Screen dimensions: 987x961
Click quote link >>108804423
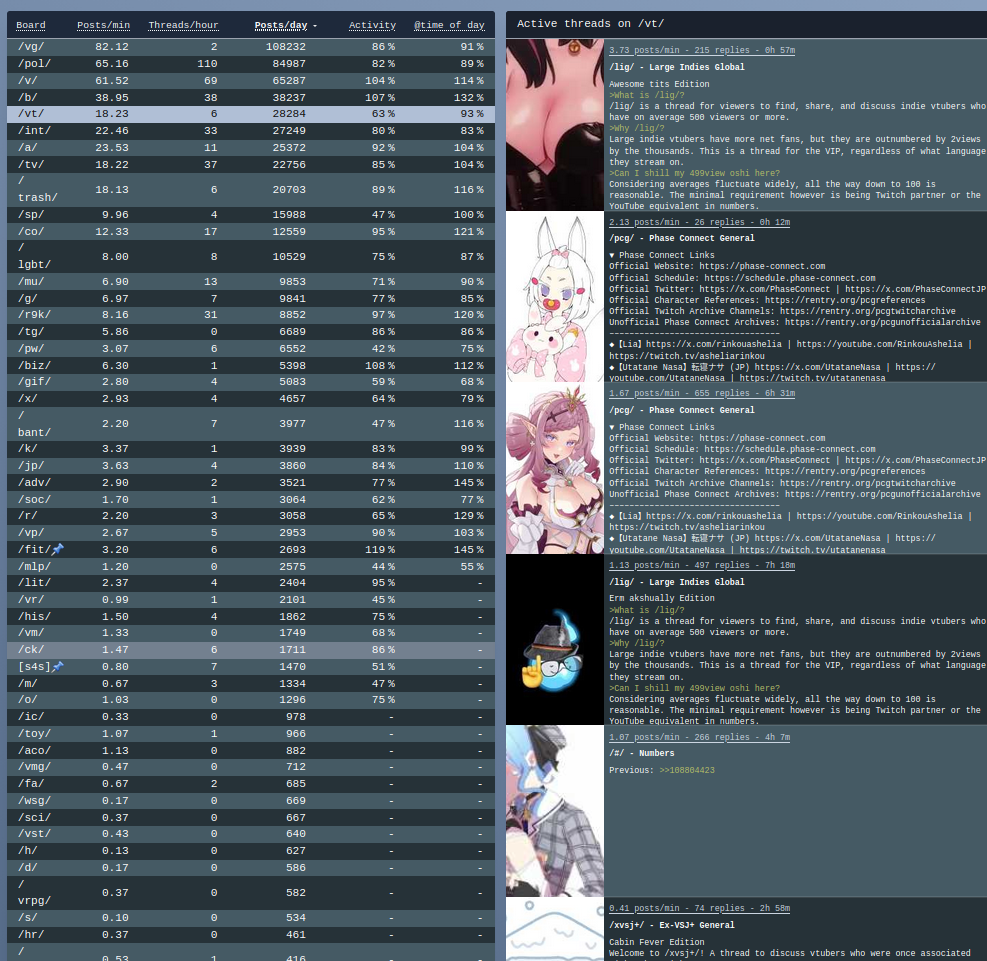(687, 770)
